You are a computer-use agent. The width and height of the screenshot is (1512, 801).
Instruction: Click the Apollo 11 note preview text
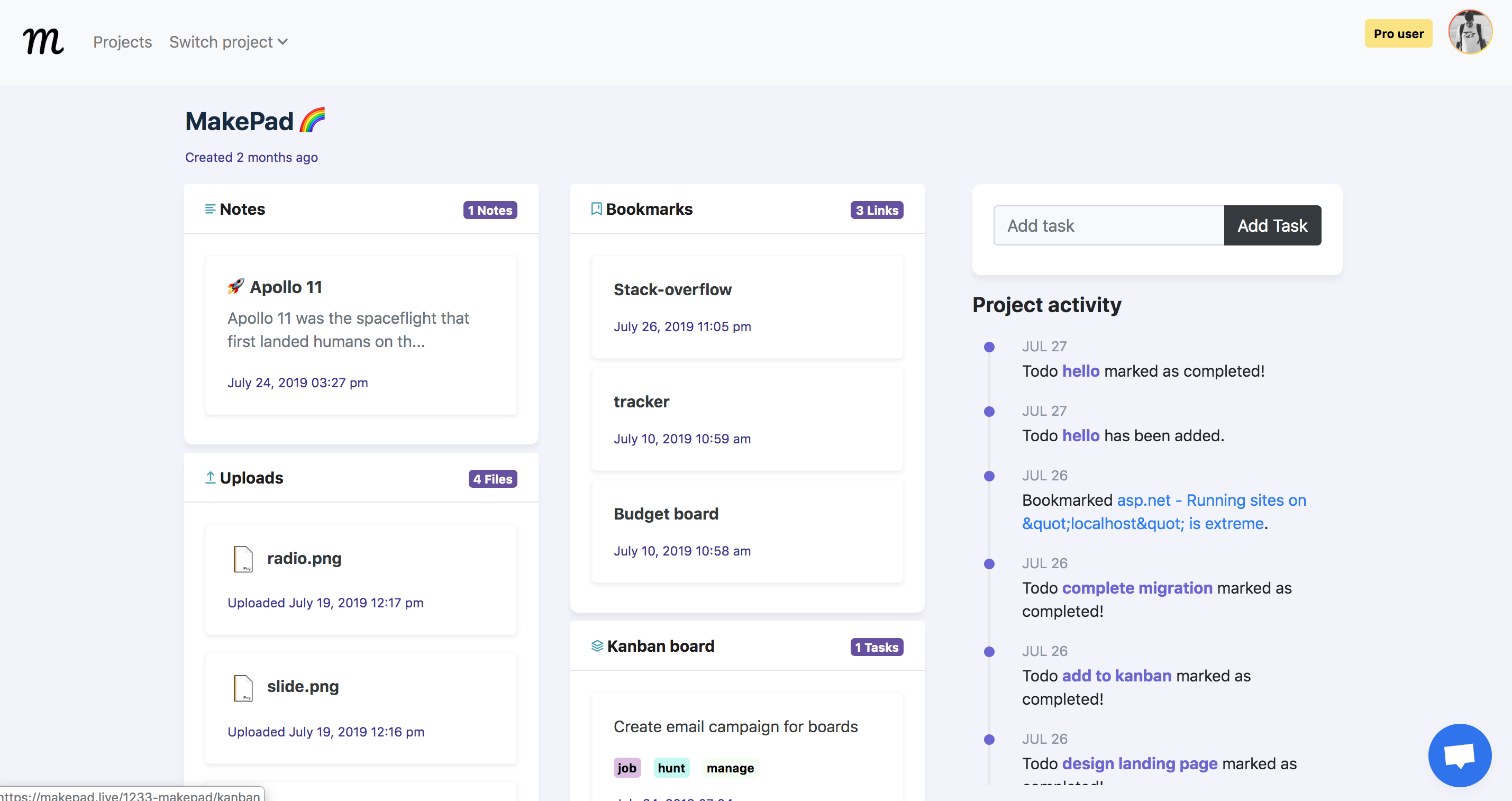pyautogui.click(x=348, y=330)
